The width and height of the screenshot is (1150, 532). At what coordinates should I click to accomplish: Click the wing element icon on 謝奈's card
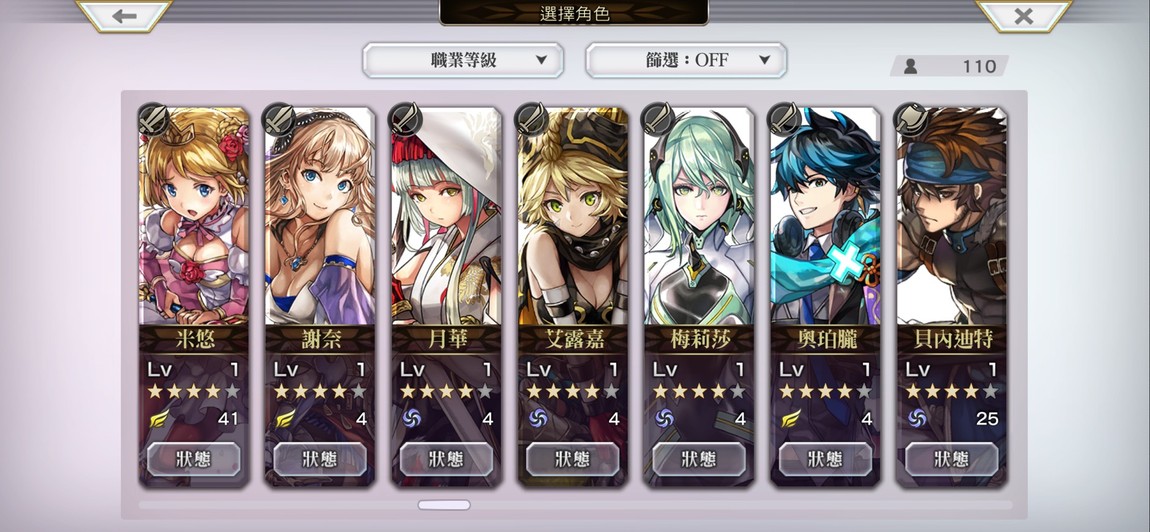(285, 419)
